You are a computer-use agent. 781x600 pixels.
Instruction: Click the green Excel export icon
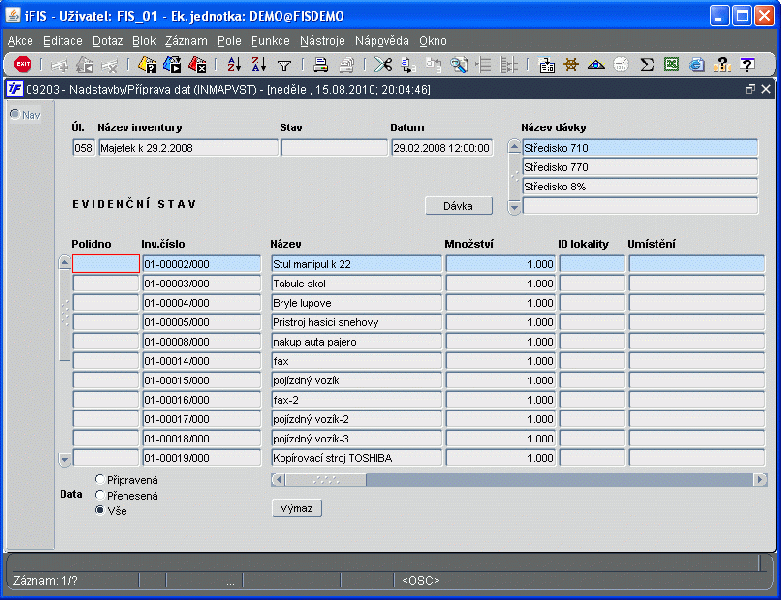(x=671, y=64)
